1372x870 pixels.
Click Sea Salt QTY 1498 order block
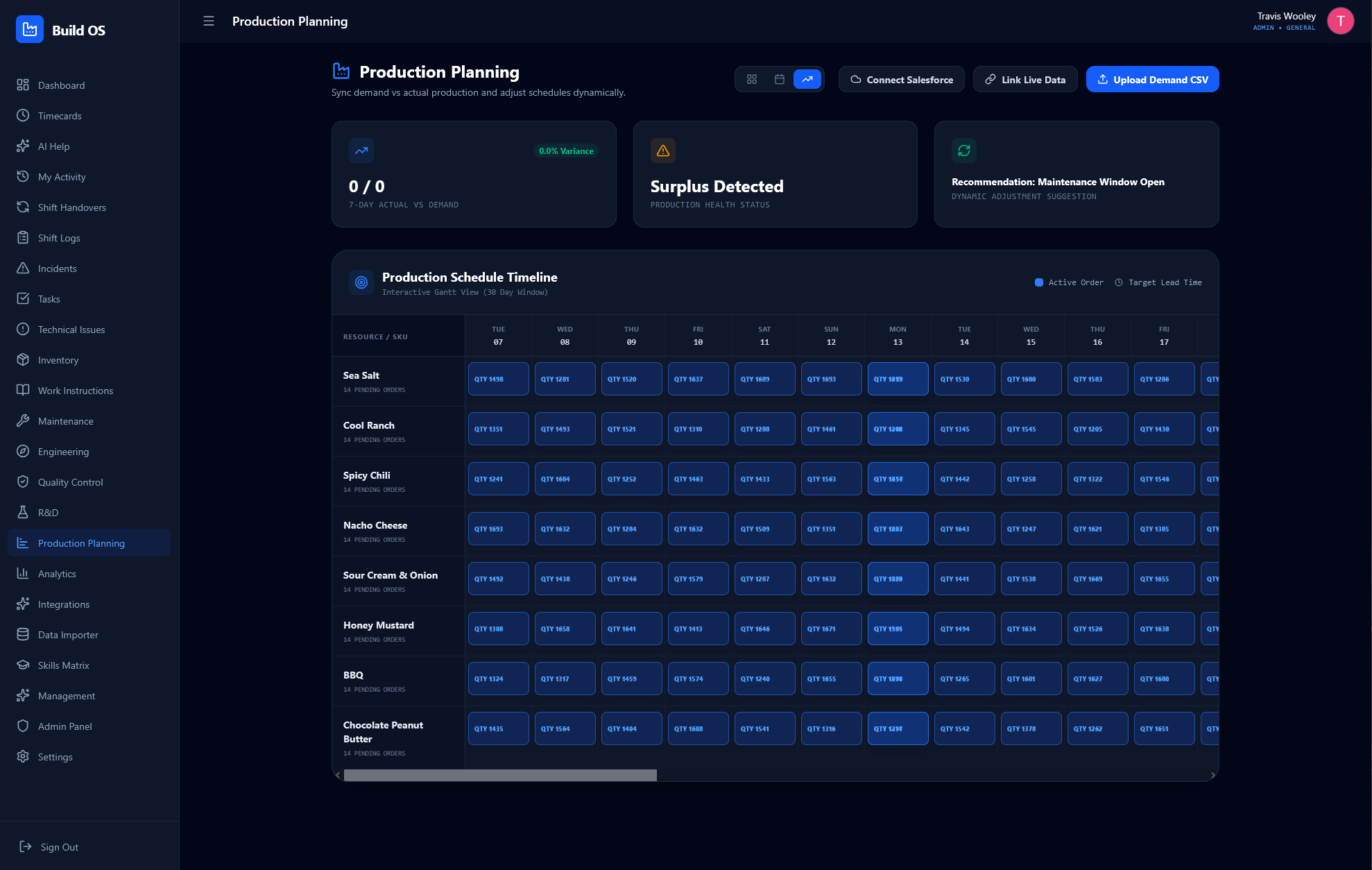click(498, 379)
